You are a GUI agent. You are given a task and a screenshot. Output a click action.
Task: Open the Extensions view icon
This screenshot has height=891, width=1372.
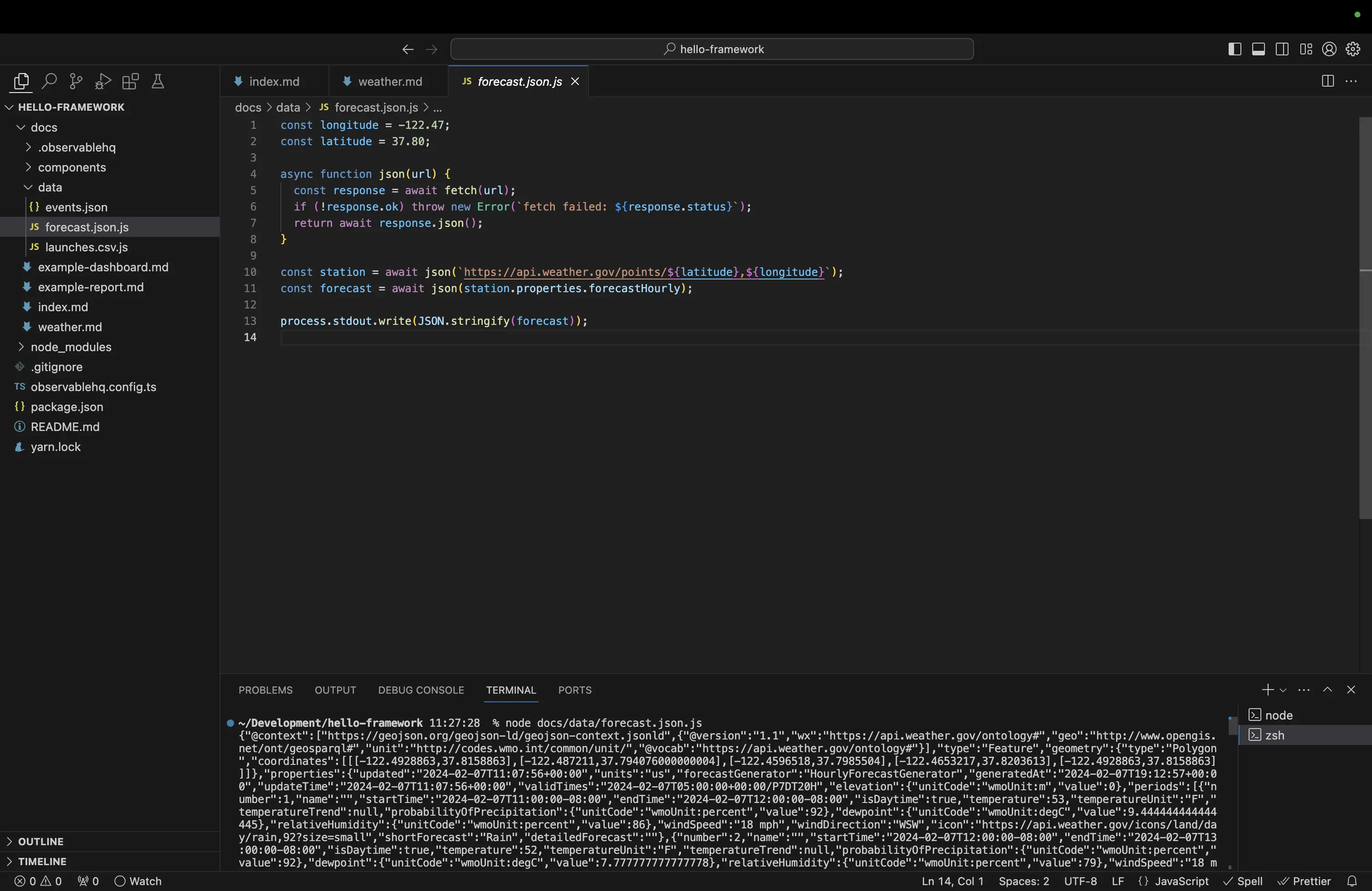(x=130, y=81)
